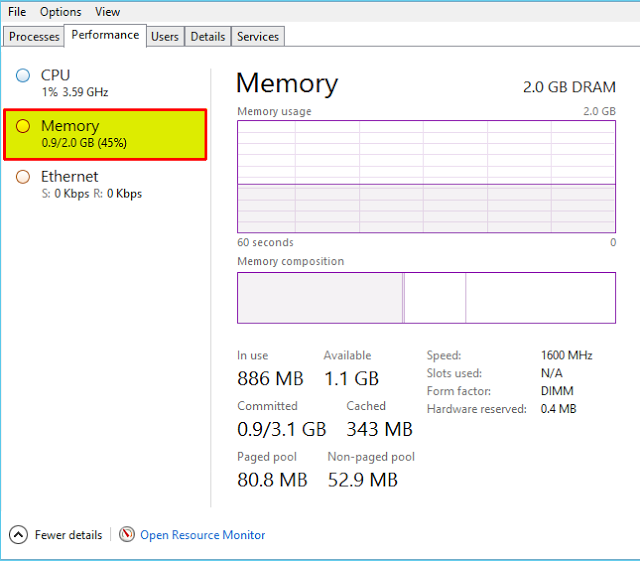640x561 pixels.
Task: Click the '2.0 GB' graph maximum label
Action: pos(599,111)
